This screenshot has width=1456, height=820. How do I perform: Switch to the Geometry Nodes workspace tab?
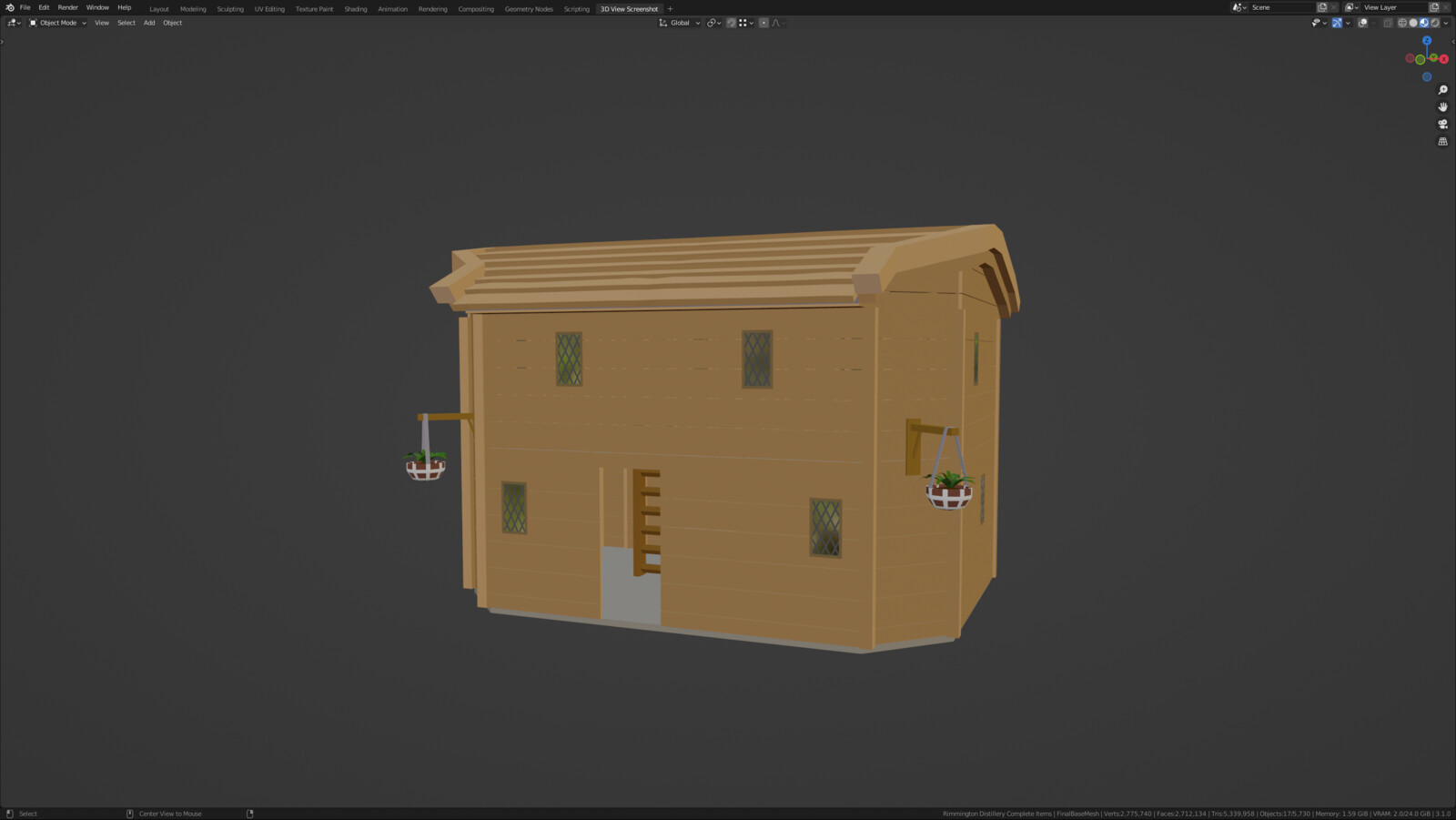point(529,9)
